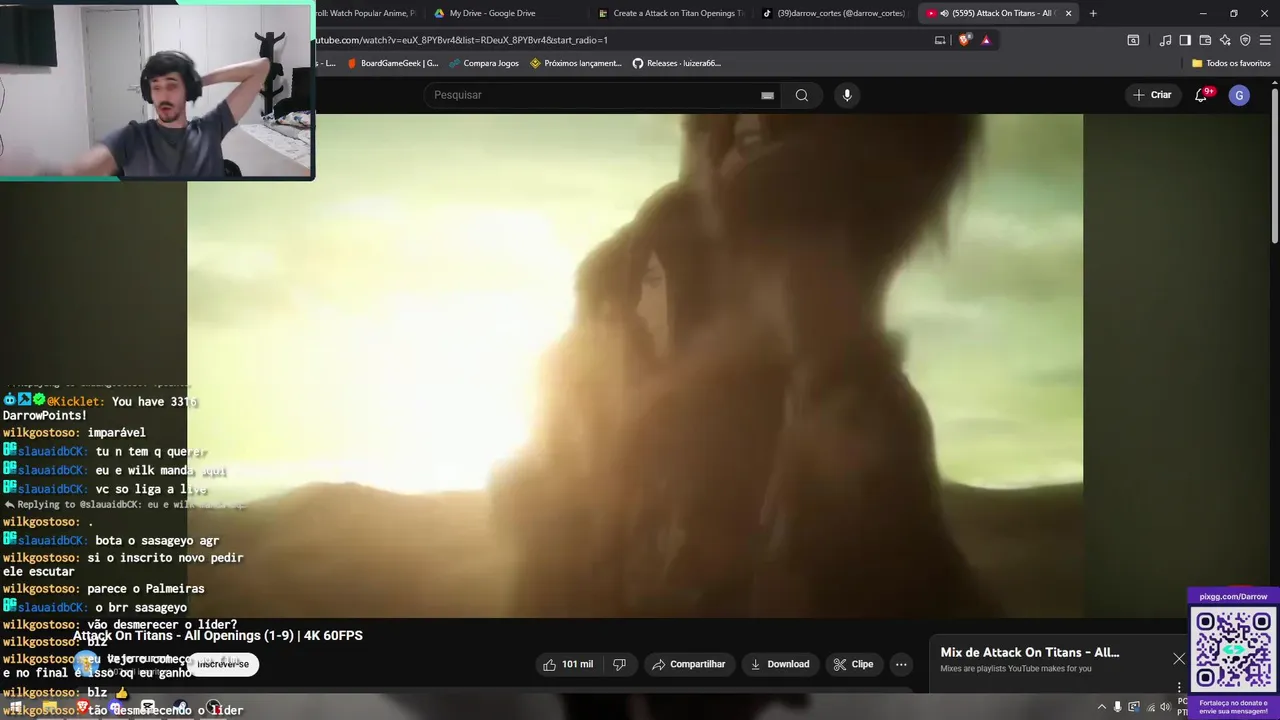1280x720 pixels.
Task: Open the on-screen keyboard icon in search
Action: click(x=767, y=95)
